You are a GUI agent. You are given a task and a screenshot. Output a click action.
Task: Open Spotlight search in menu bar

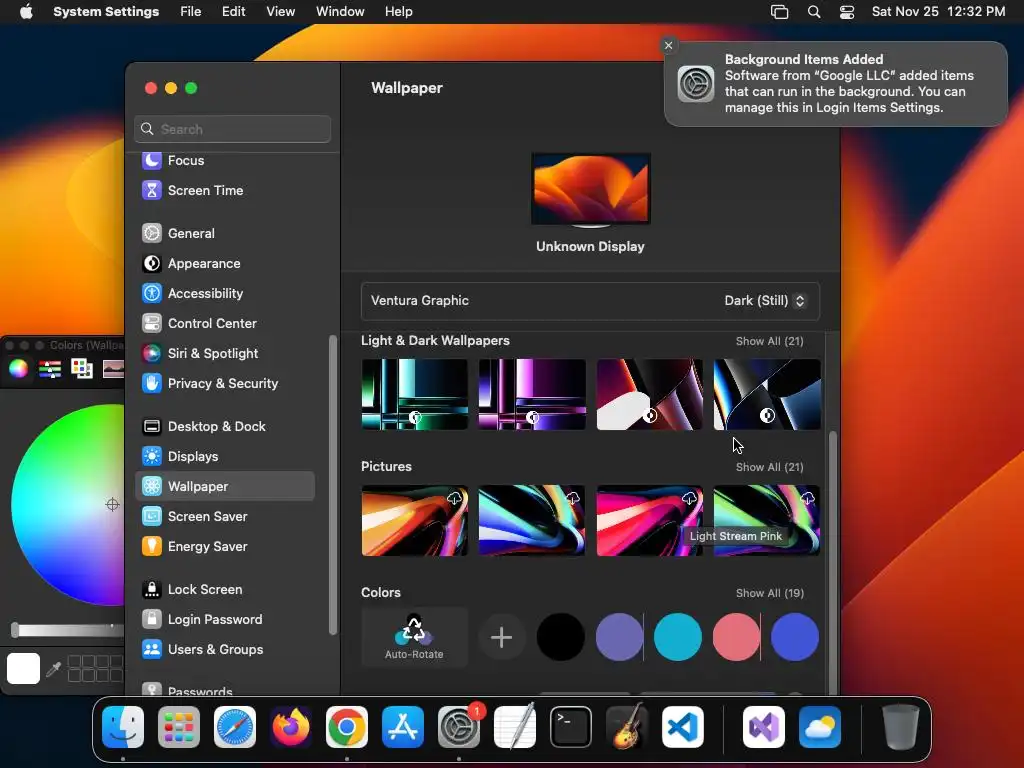pyautogui.click(x=814, y=12)
